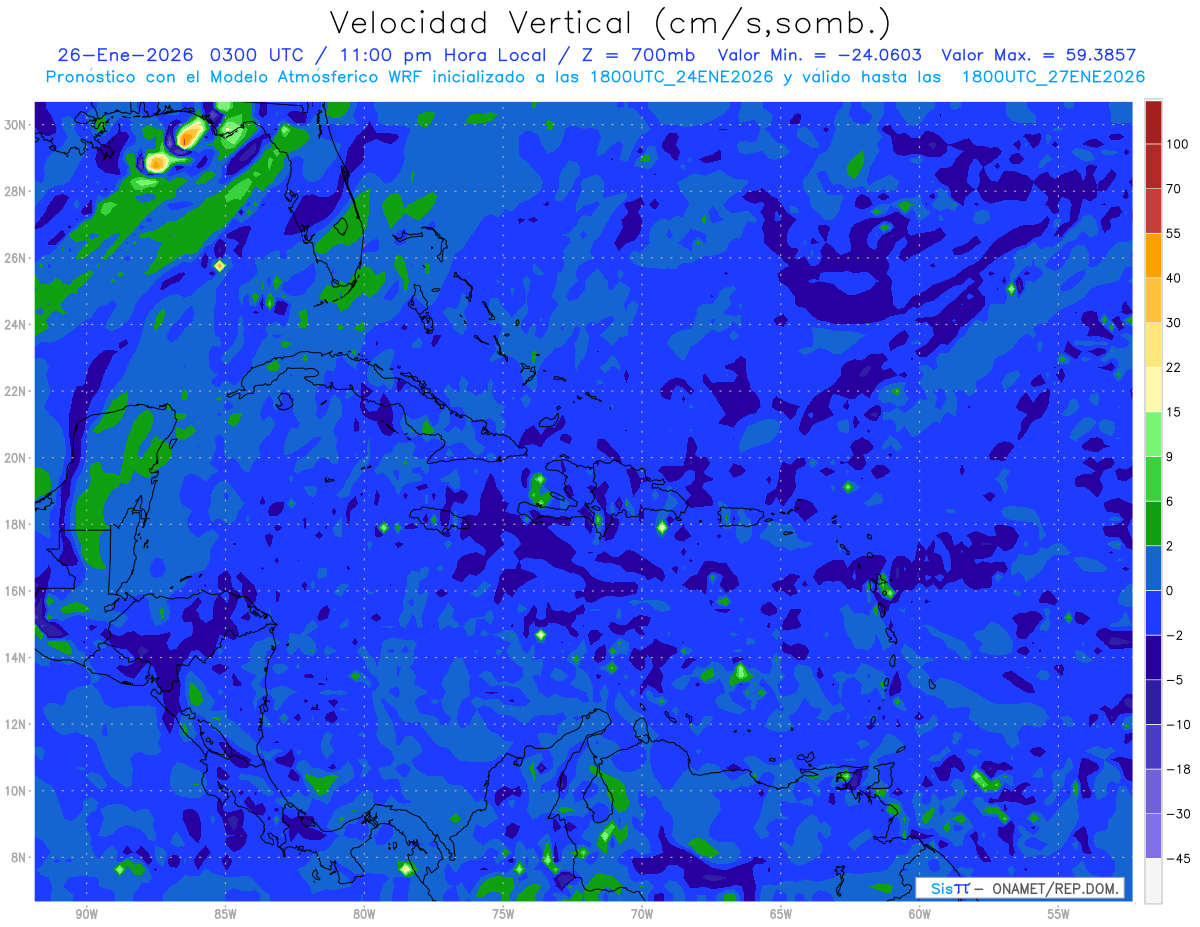Viewport: 1200px width, 927px height.
Task: Click the colorbar label '55'
Action: 1174,234
